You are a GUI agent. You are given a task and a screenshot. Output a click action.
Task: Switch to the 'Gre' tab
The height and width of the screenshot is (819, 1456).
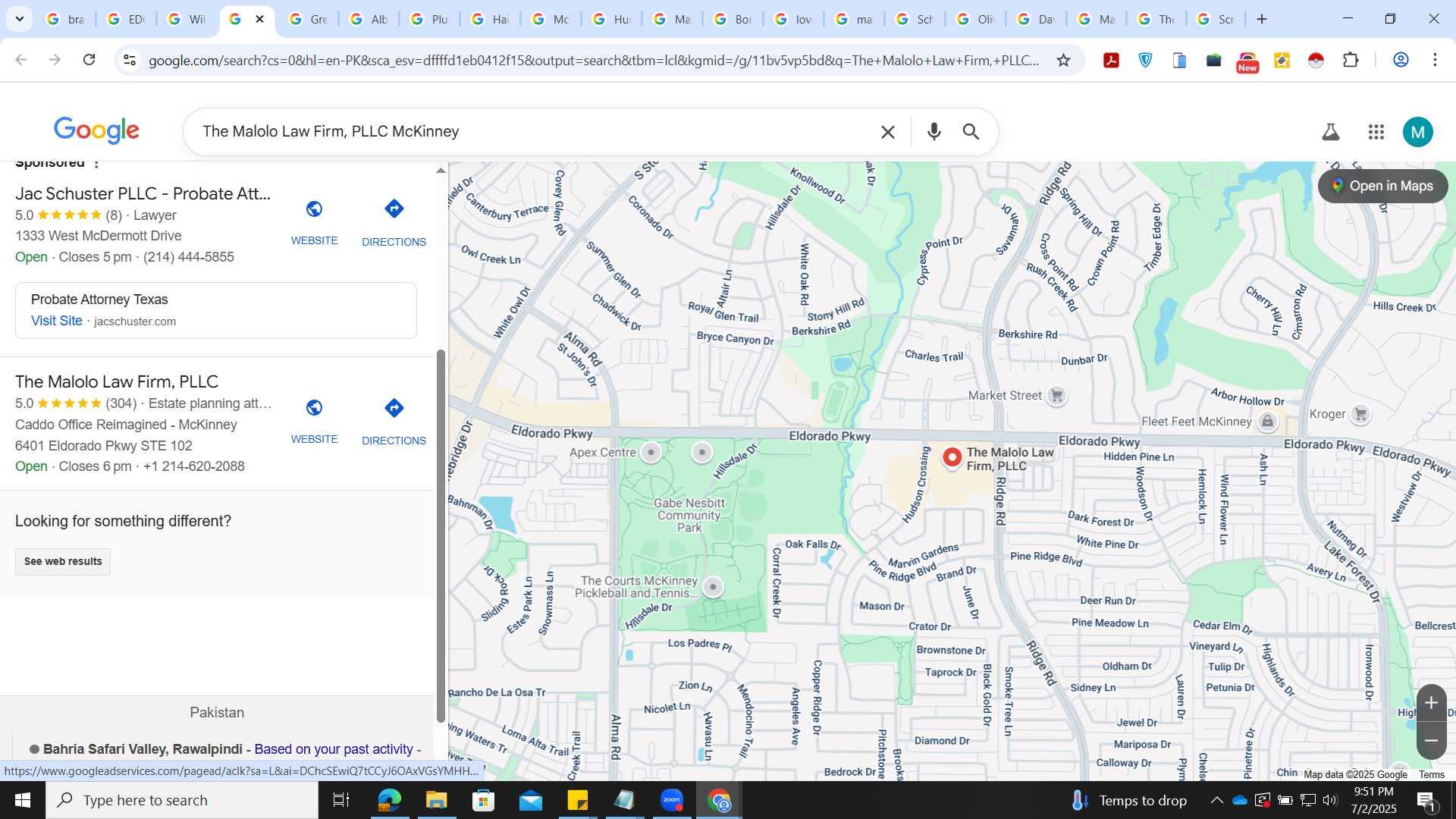pos(308,19)
